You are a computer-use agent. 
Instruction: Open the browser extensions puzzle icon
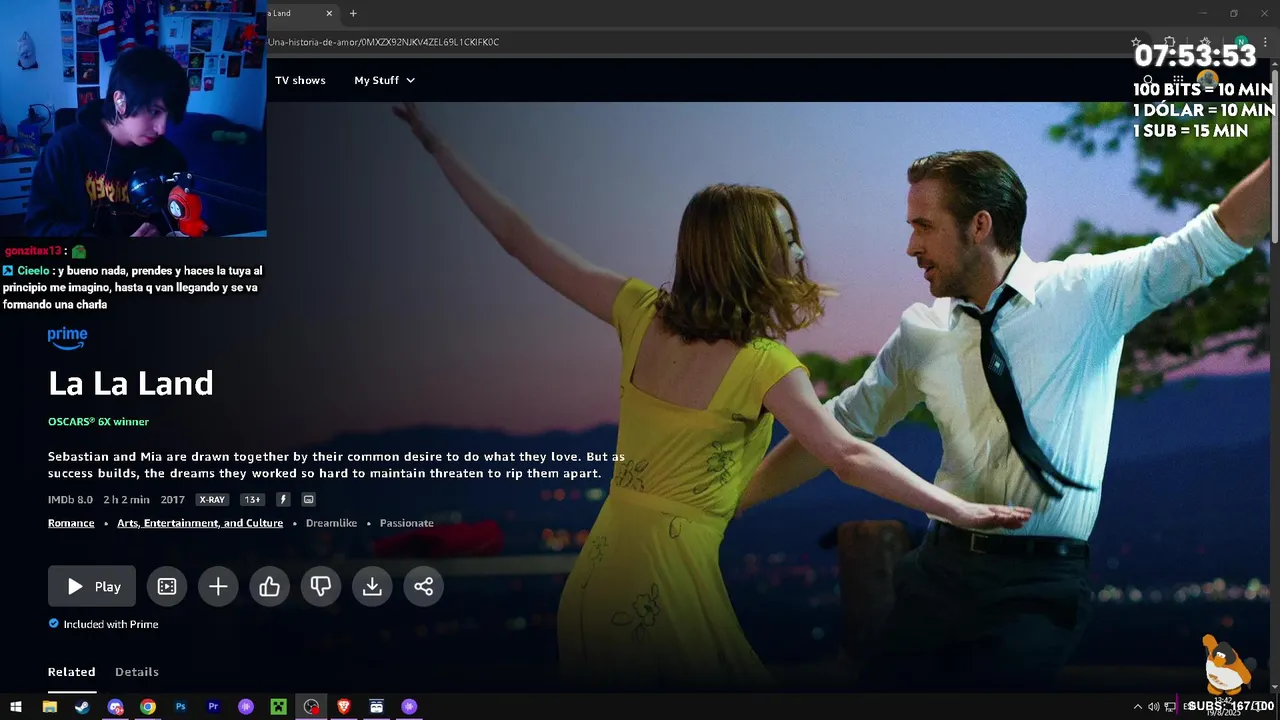[1170, 42]
